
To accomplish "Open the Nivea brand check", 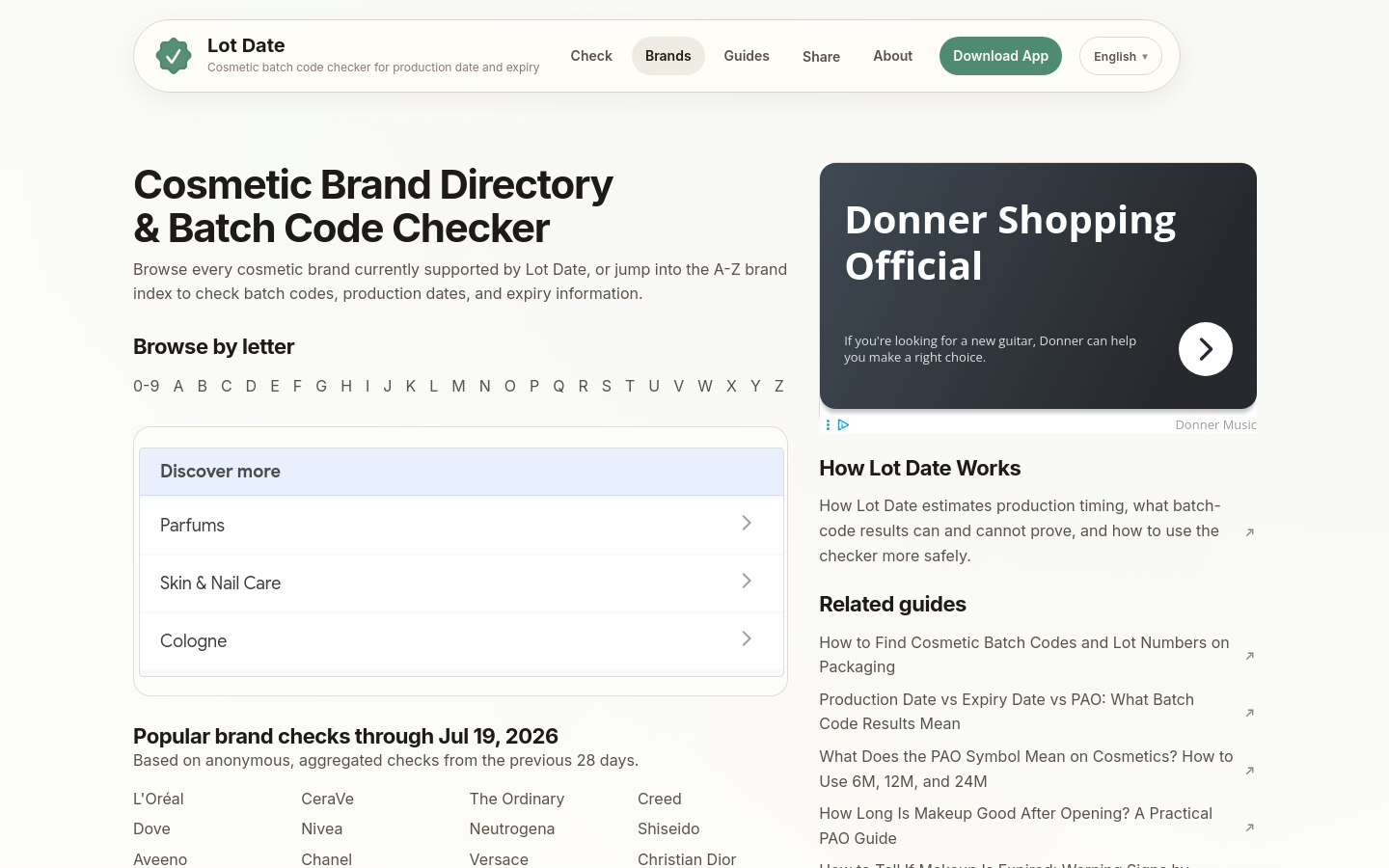I will pos(322,828).
